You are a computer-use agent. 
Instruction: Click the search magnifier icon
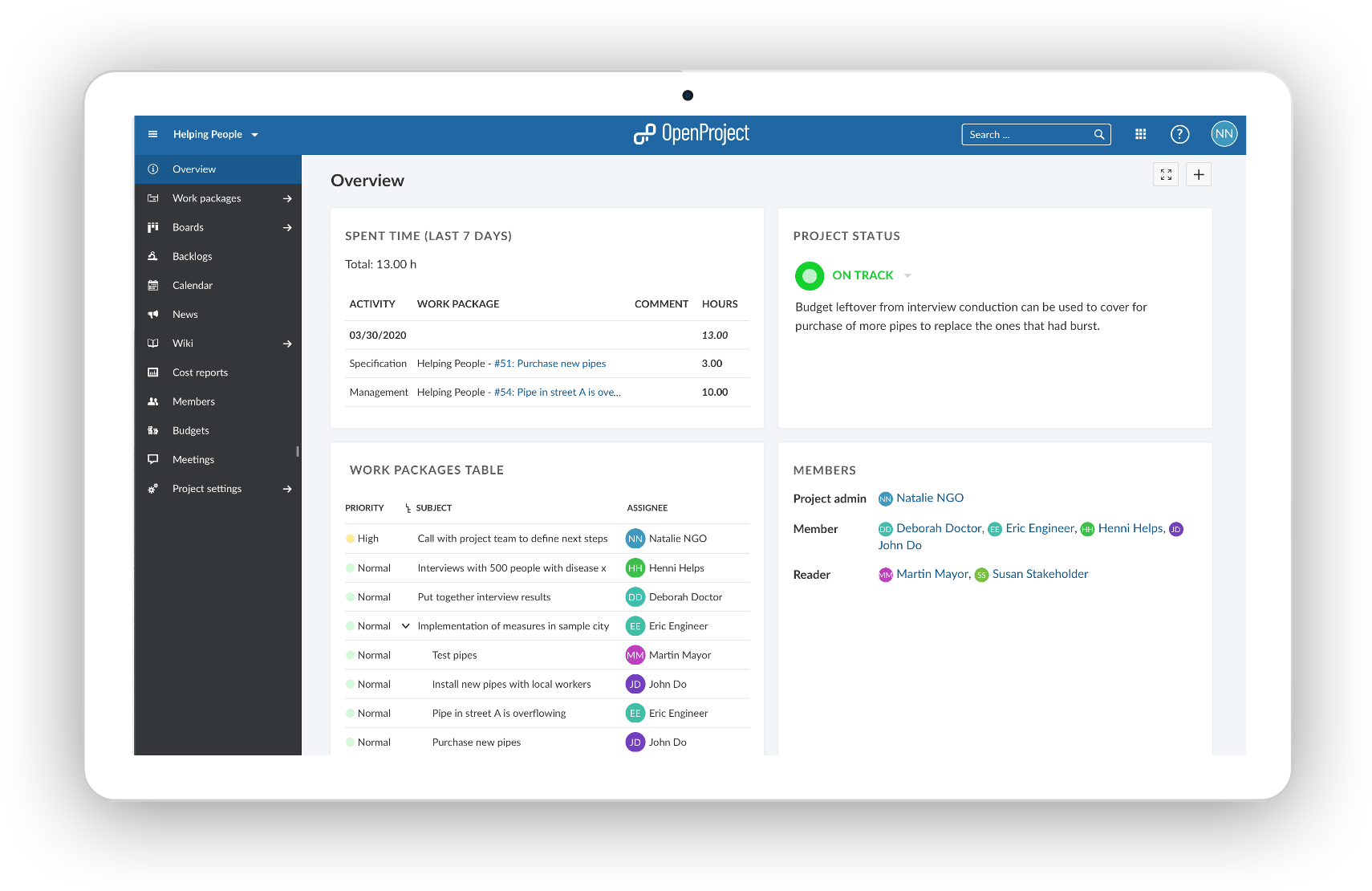[1099, 135]
